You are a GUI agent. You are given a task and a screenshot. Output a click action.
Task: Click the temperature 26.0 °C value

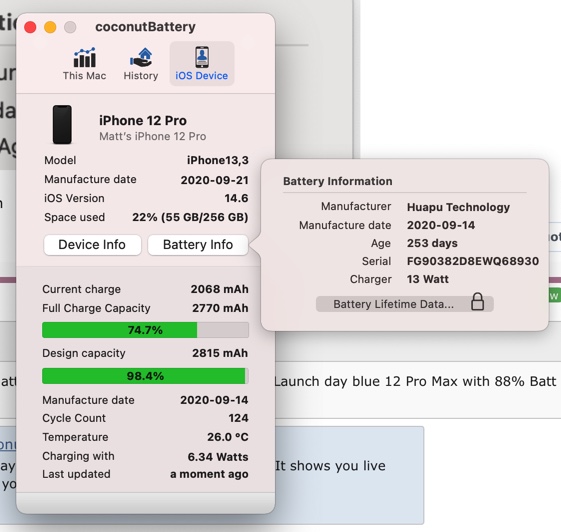point(228,437)
